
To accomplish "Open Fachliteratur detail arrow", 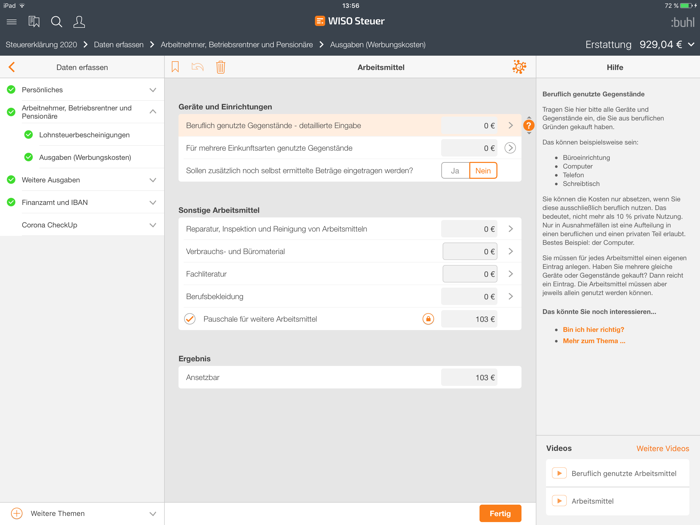I will pos(511,274).
